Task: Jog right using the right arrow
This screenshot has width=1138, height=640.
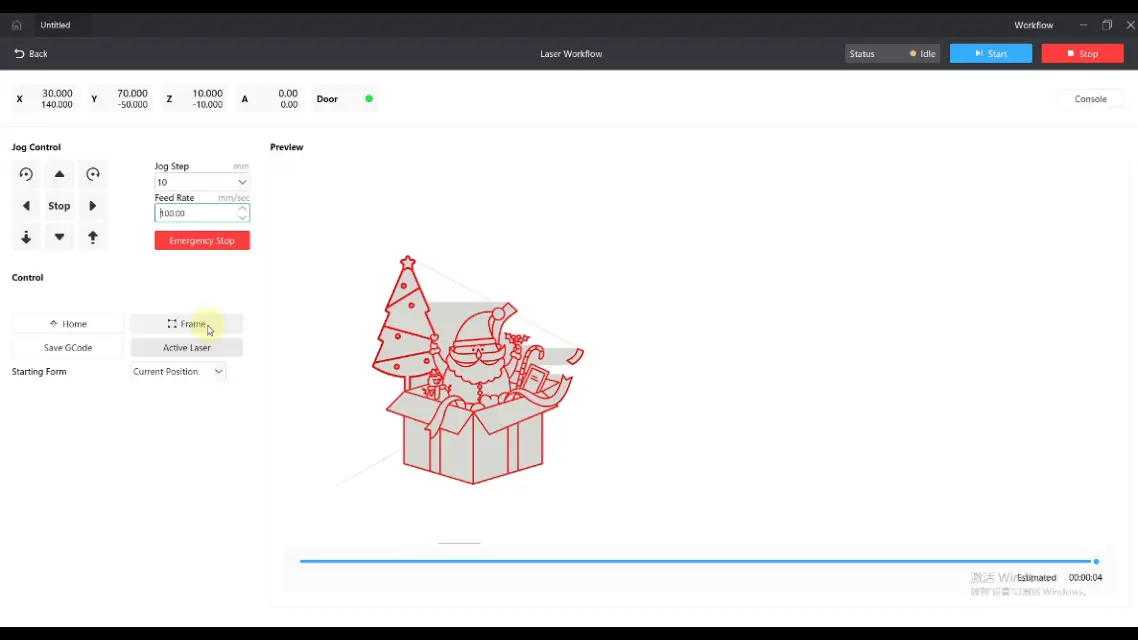Action: (x=93, y=206)
